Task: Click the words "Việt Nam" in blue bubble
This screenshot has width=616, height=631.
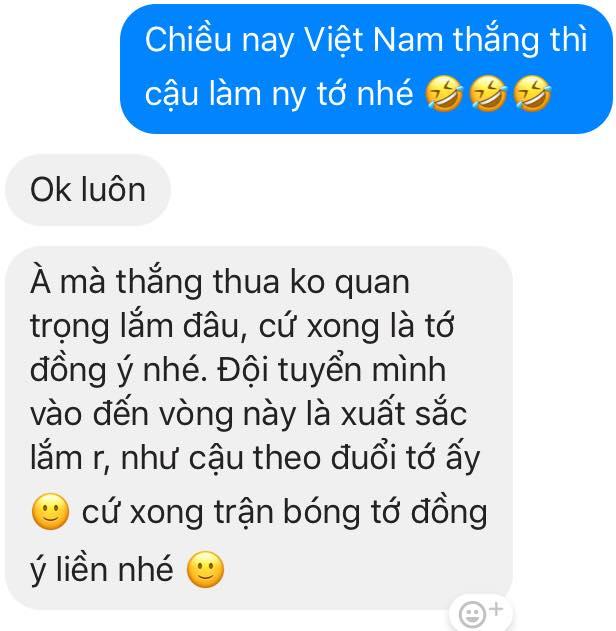Action: (x=373, y=40)
